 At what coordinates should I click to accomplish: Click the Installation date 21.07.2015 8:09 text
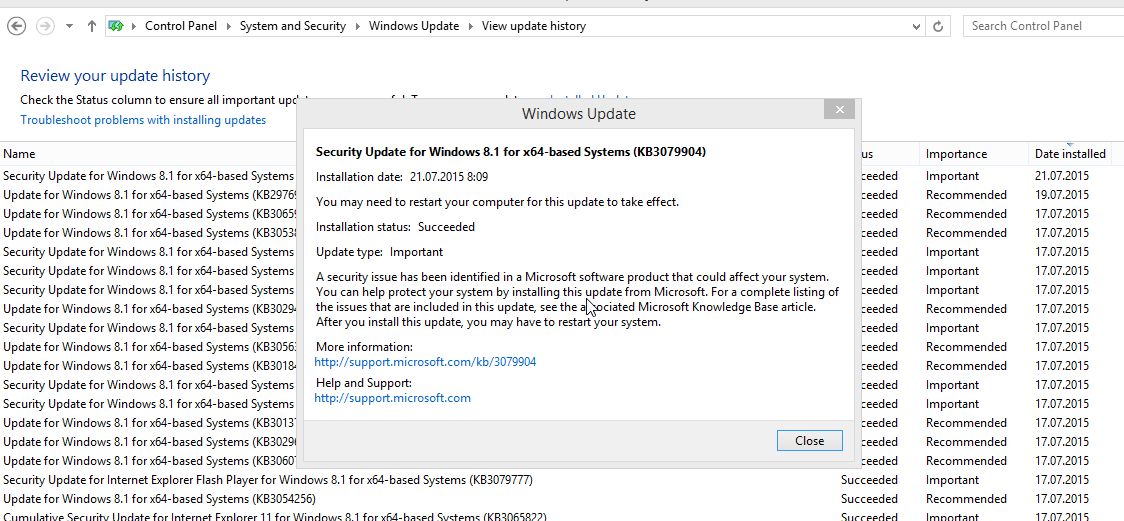point(401,176)
